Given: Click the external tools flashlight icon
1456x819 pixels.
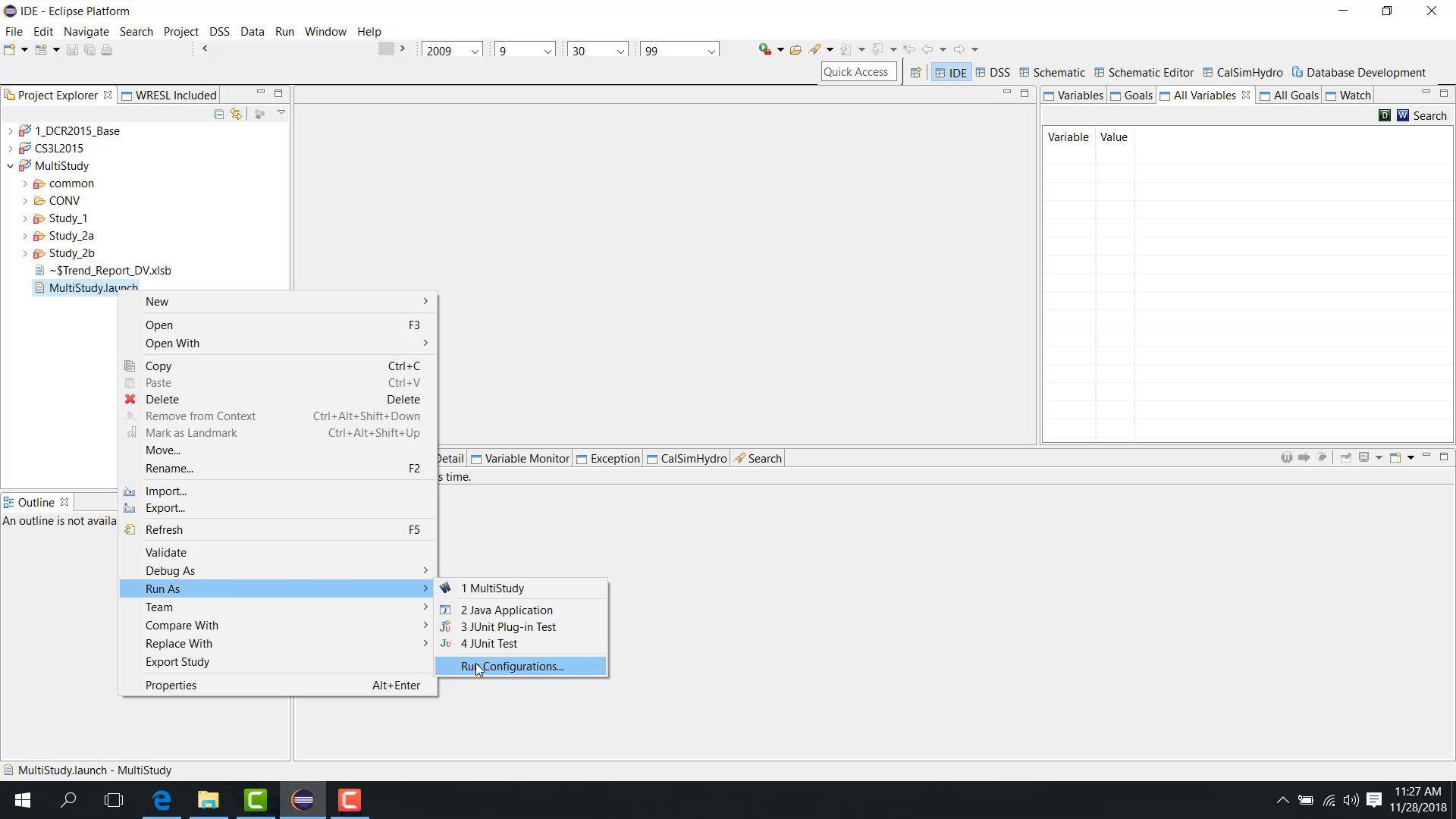Looking at the screenshot, I should pyautogui.click(x=815, y=49).
